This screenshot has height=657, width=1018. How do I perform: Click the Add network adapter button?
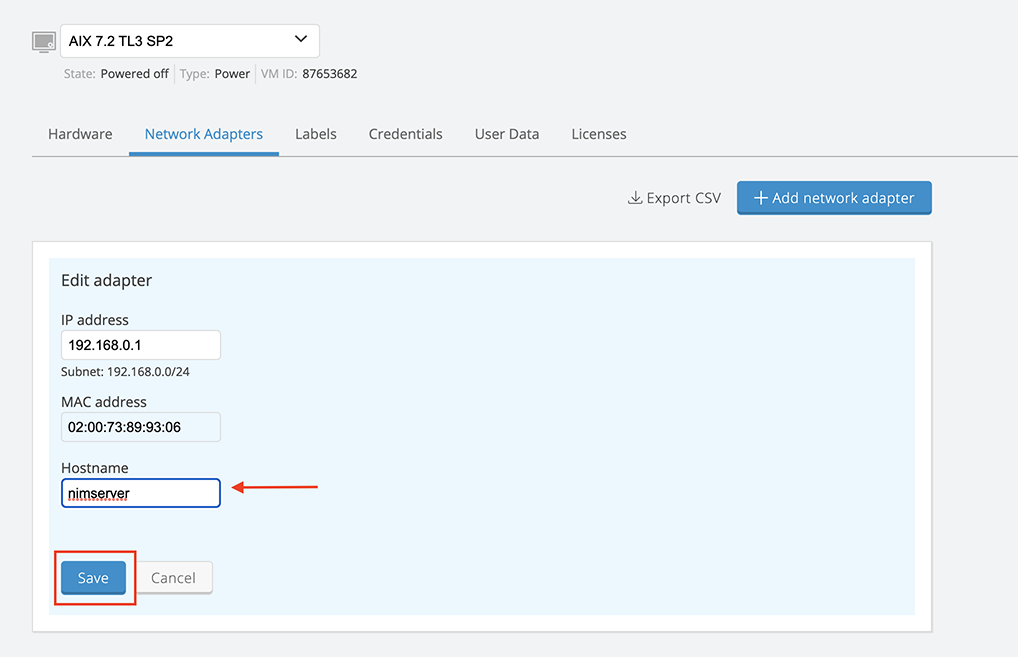click(834, 198)
